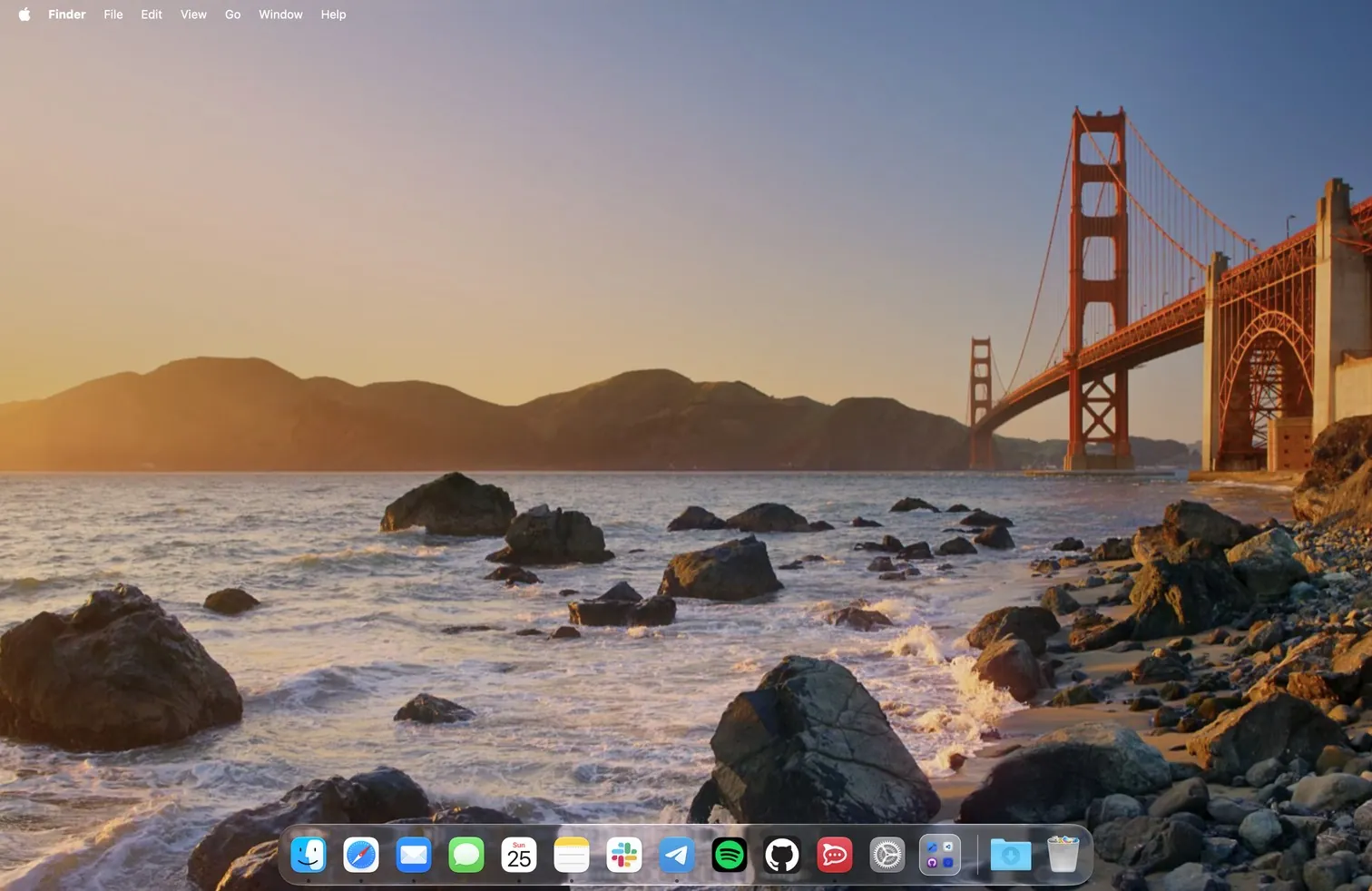Image resolution: width=1372 pixels, height=891 pixels.
Task: Open Finder from the Dock
Action: tap(309, 855)
